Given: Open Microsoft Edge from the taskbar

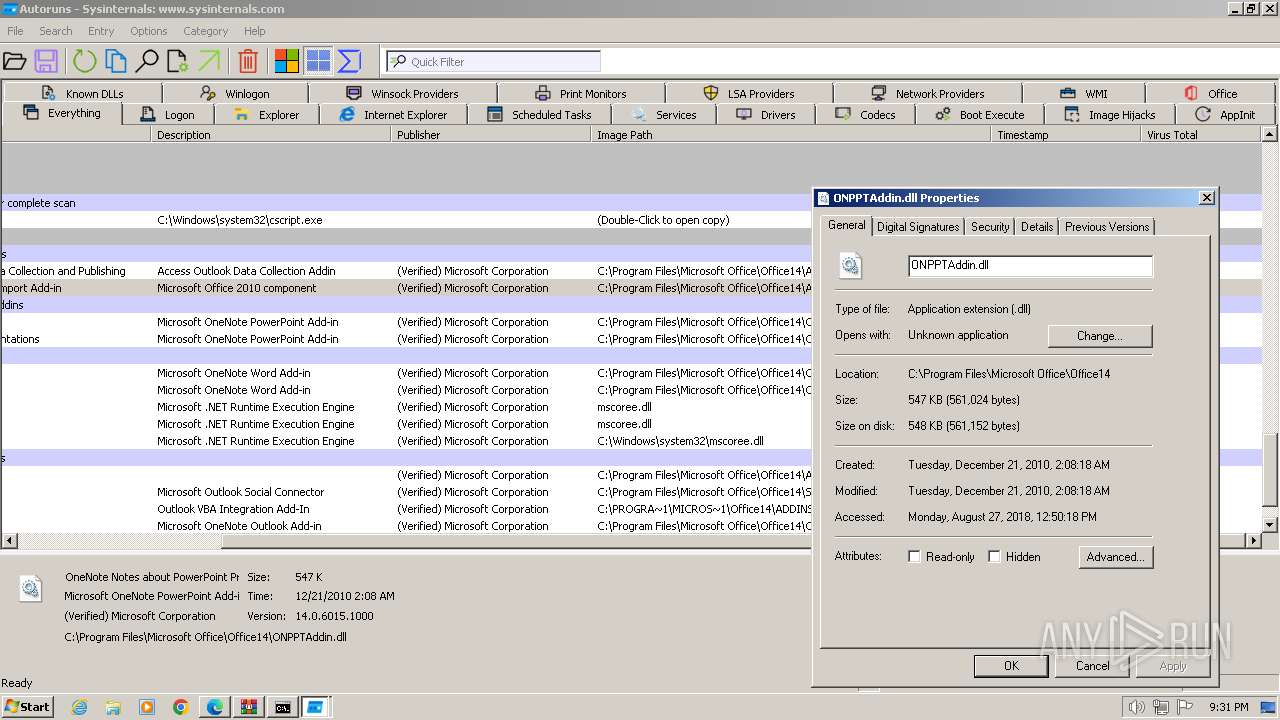Looking at the screenshot, I should [215, 707].
